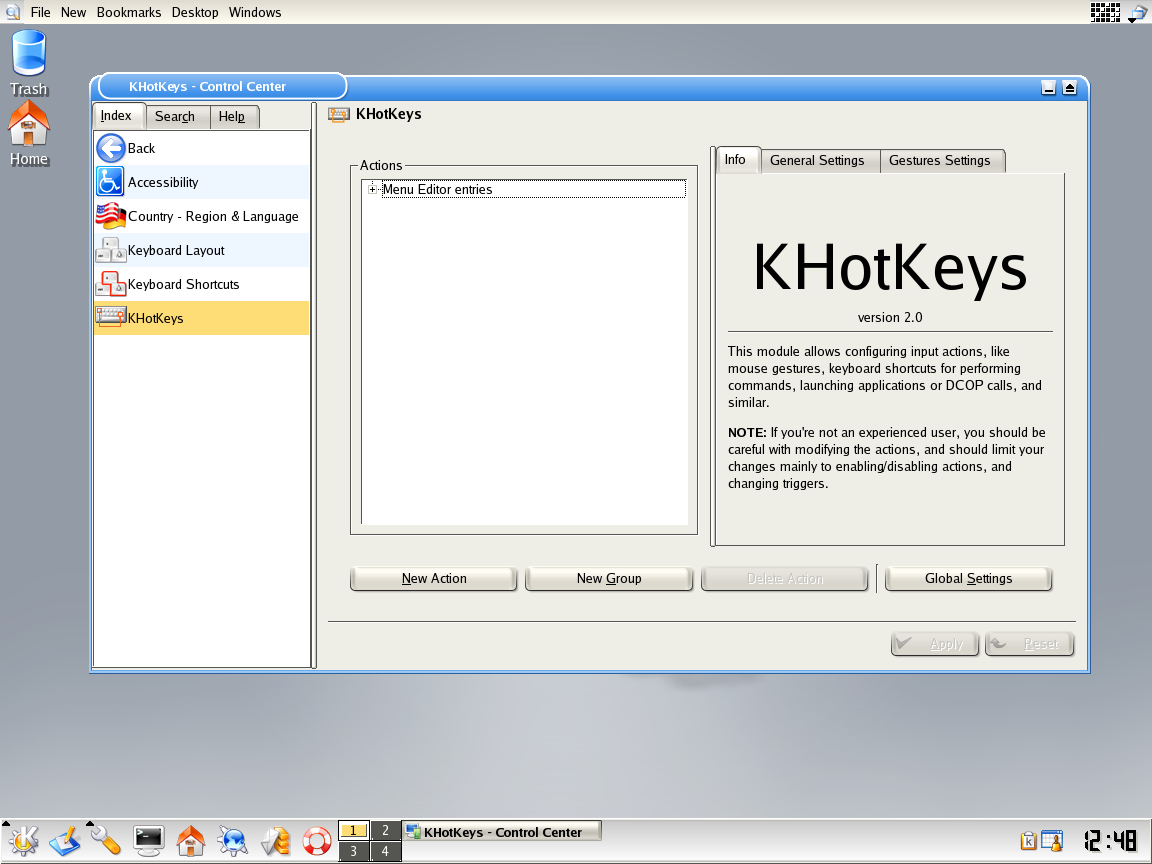Open the Gestures Settings tab
The width and height of the screenshot is (1152, 864).
pyautogui.click(x=940, y=161)
